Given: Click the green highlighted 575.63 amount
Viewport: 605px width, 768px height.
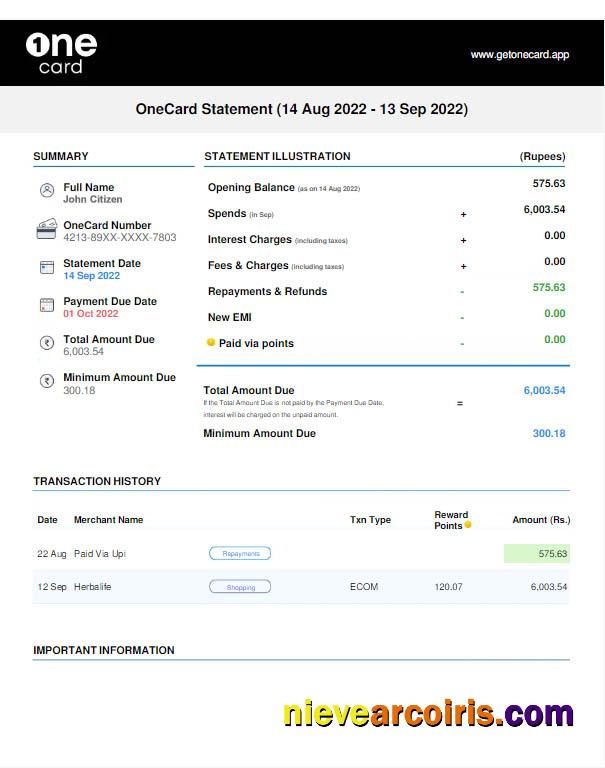Looking at the screenshot, I should tap(537, 553).
